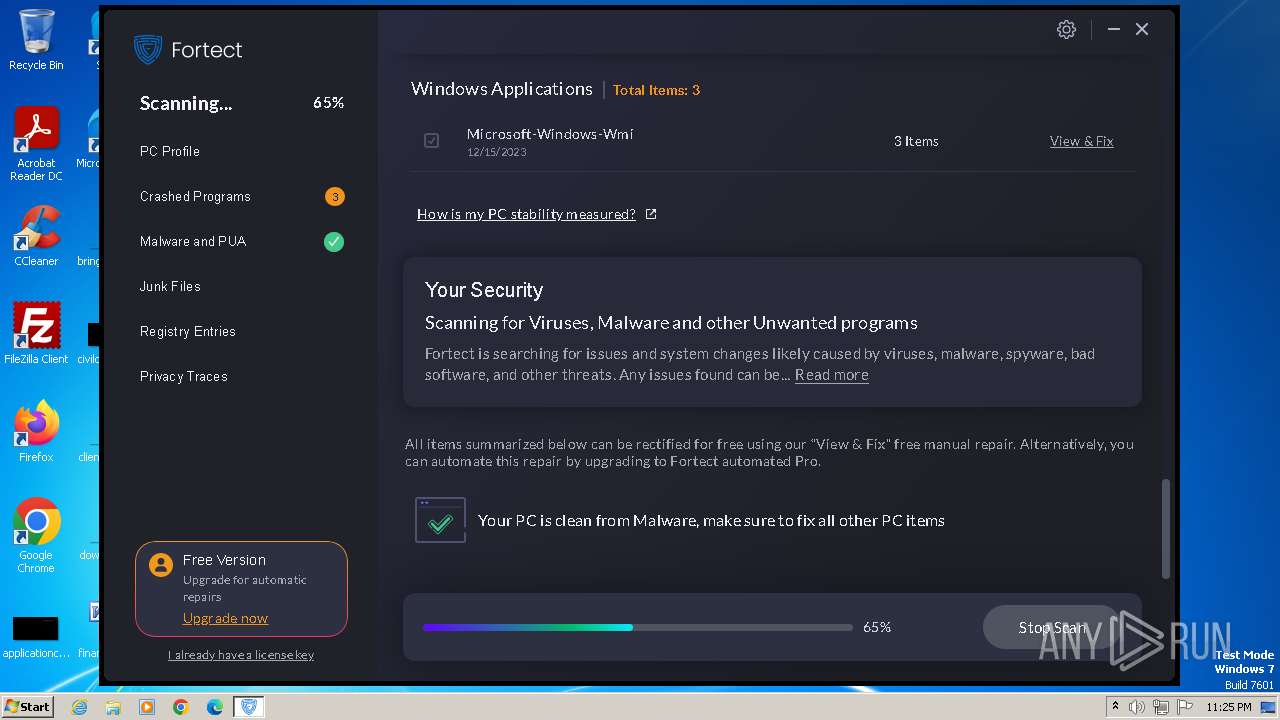Open 'How is my PC stability measured?' link

(x=526, y=214)
